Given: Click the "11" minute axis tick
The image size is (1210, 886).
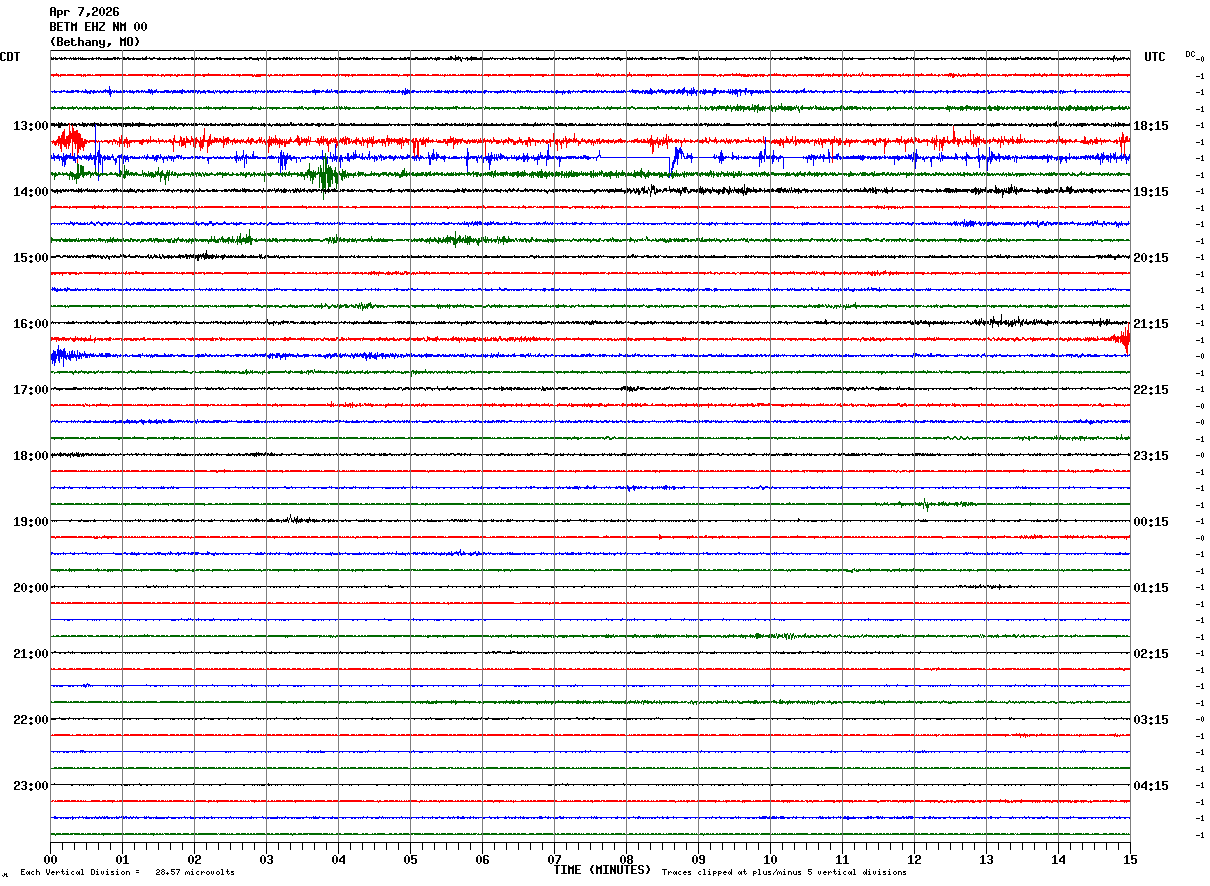Looking at the screenshot, I should pyautogui.click(x=842, y=859).
